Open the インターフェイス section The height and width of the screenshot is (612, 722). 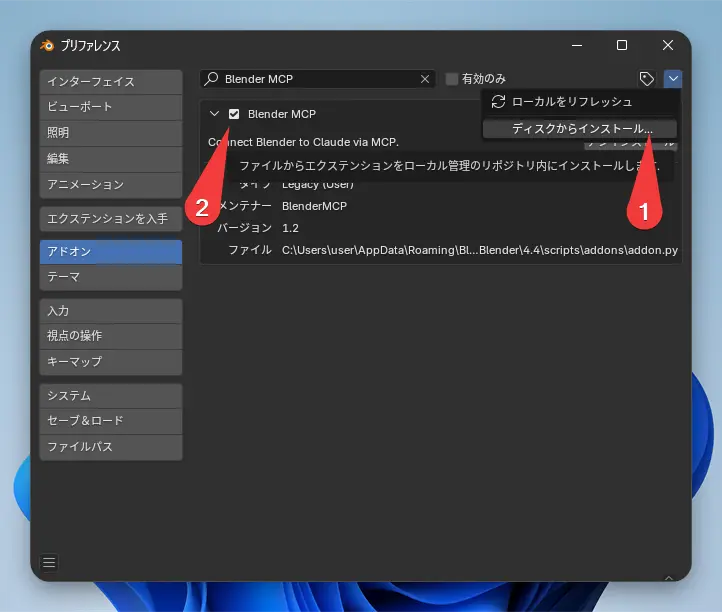coord(111,82)
